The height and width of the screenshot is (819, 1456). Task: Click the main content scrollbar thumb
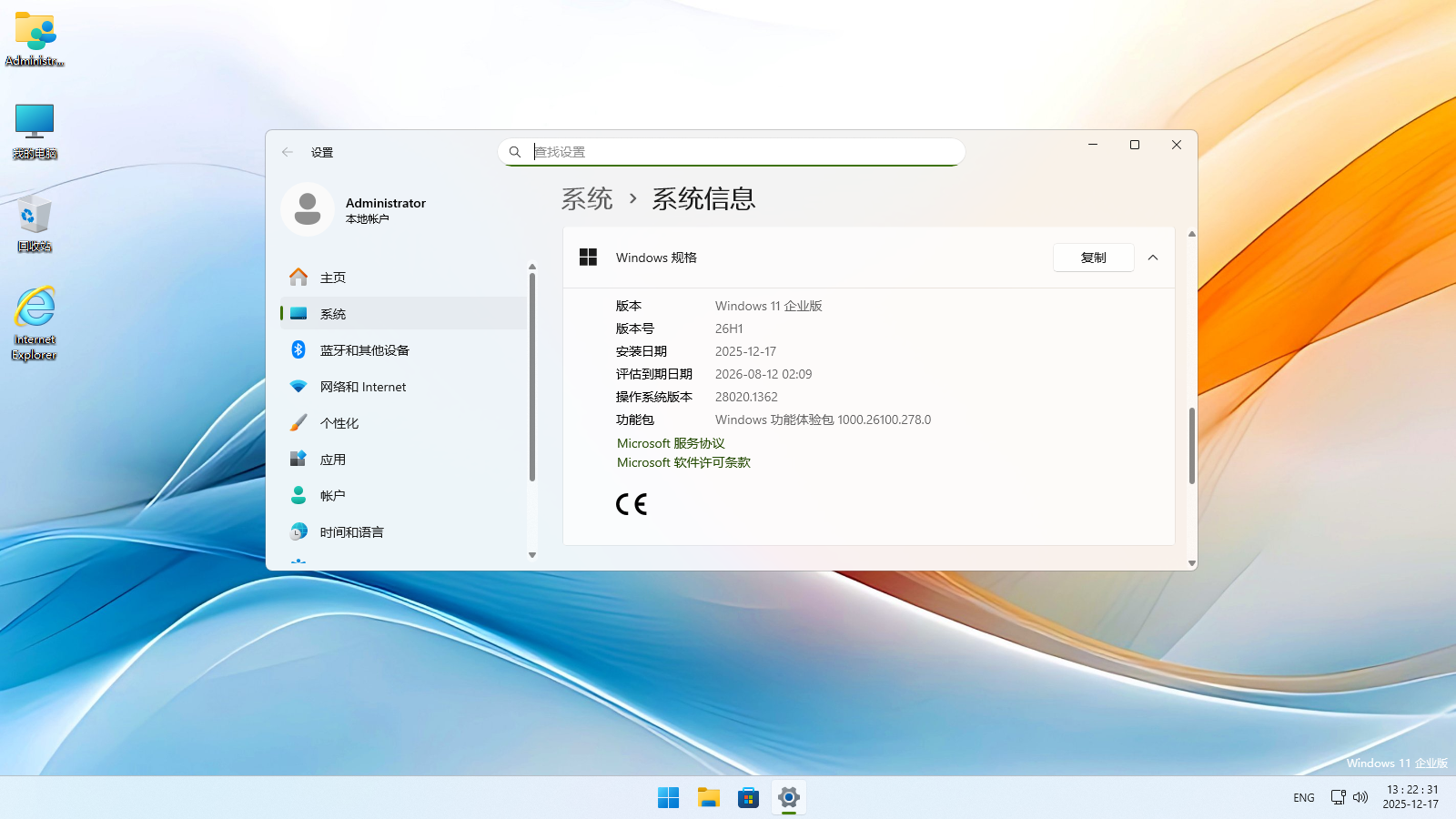tap(1192, 446)
